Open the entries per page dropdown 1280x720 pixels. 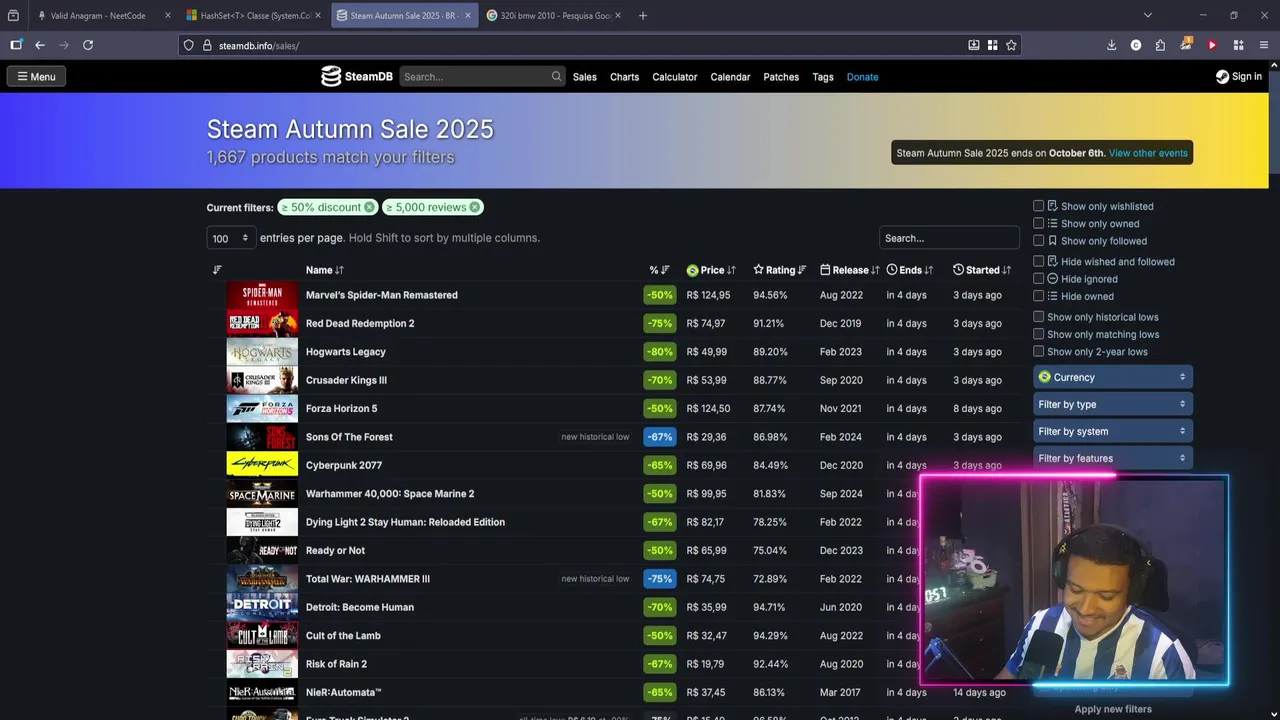(231, 238)
